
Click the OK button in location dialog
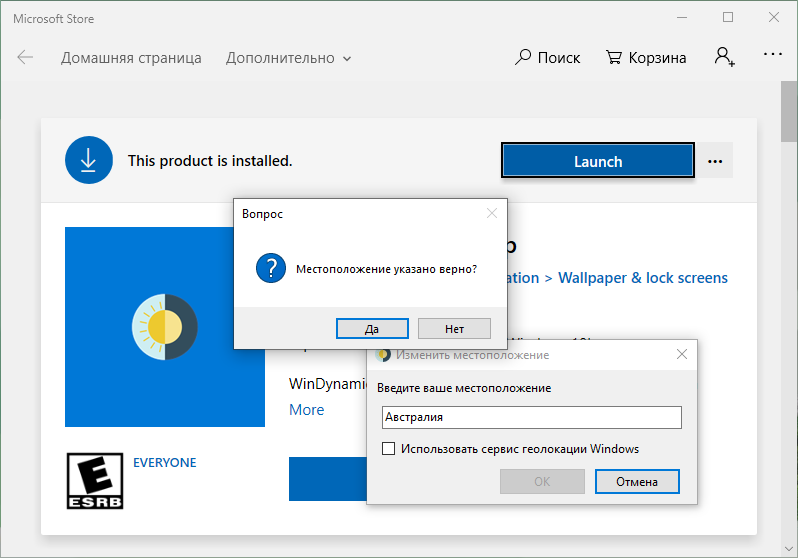pyautogui.click(x=542, y=481)
